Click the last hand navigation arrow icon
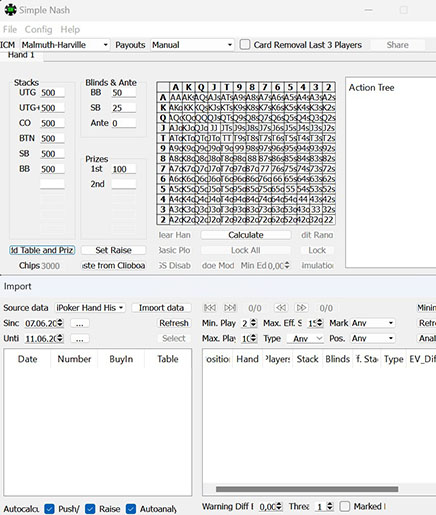 pyautogui.click(x=230, y=308)
